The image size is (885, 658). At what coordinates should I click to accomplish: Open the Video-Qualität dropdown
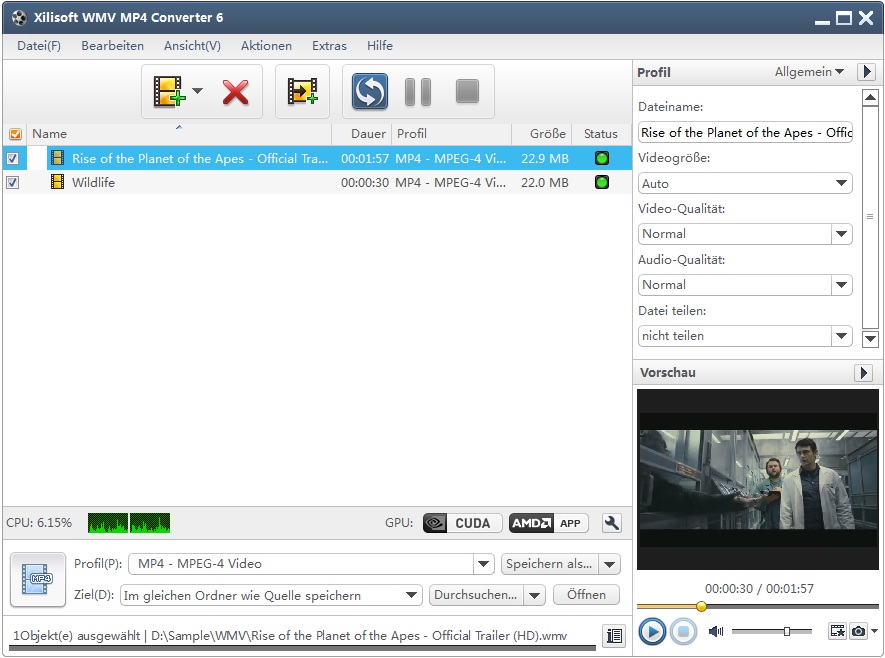841,234
